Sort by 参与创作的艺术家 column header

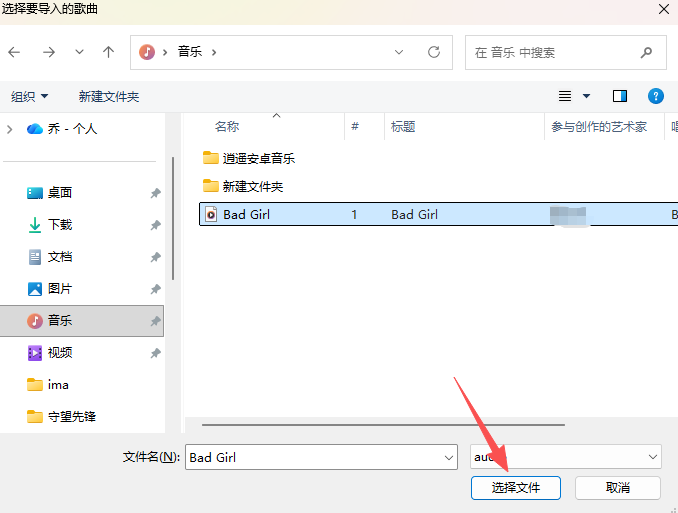coord(599,127)
